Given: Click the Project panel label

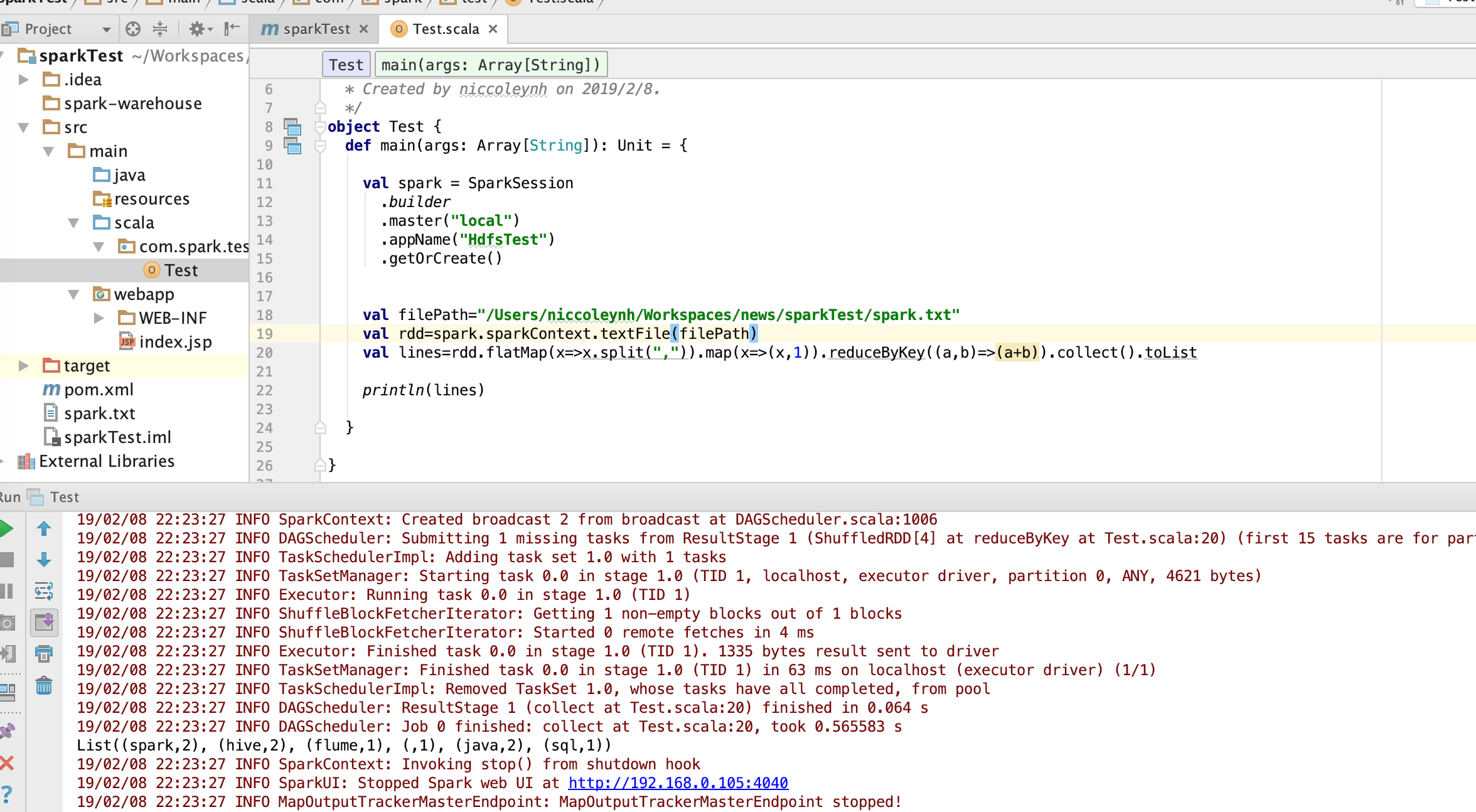Looking at the screenshot, I should coord(48,29).
